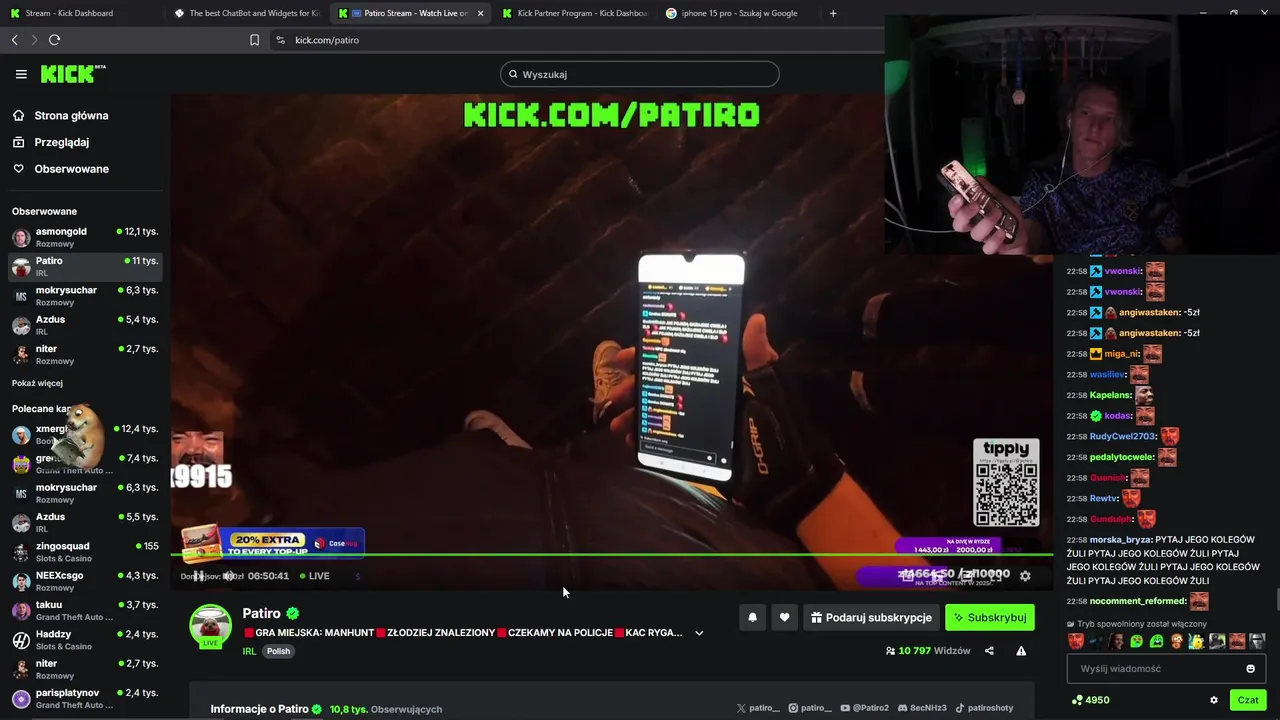Viewport: 1280px width, 720px height.
Task: Open chat settings gear
Action: click(1214, 700)
